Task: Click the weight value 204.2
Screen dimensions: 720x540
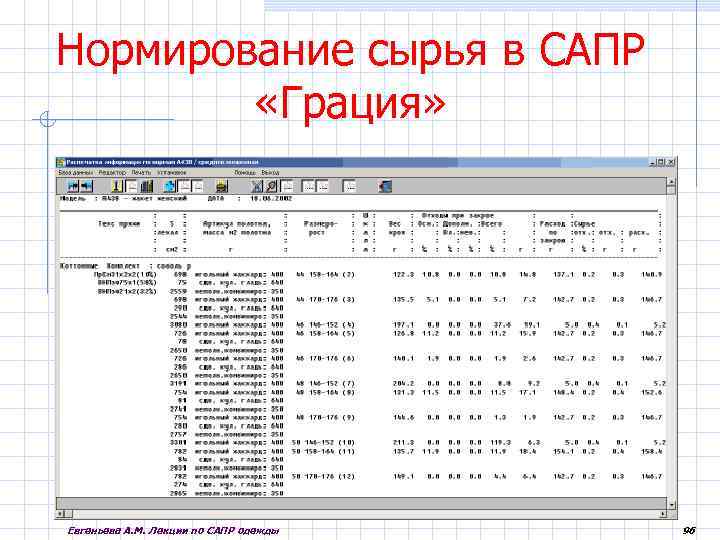Action: point(403,383)
